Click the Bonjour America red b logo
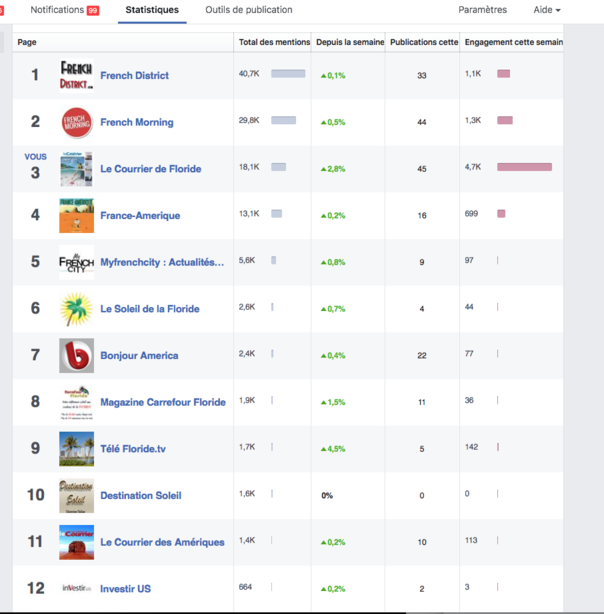This screenshot has width=604, height=614. (76, 355)
